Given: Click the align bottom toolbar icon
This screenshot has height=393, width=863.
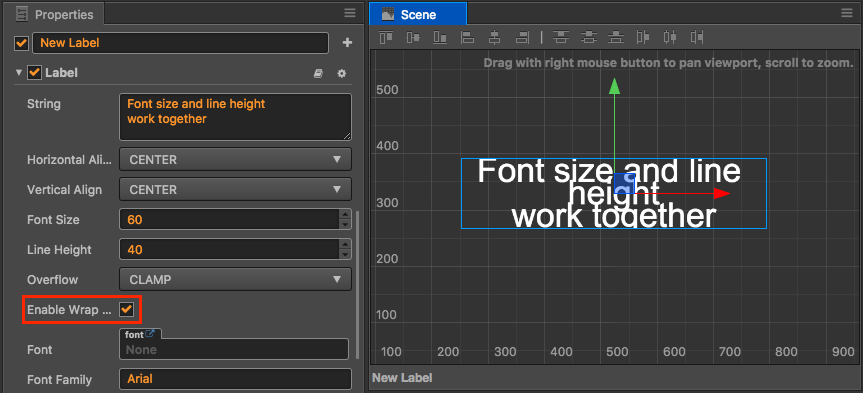Looking at the screenshot, I should point(440,37).
